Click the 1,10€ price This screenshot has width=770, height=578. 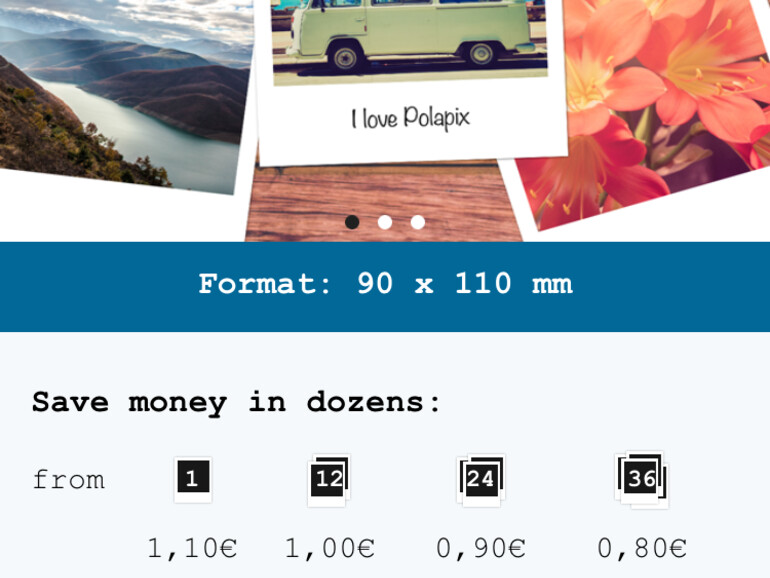pos(192,548)
